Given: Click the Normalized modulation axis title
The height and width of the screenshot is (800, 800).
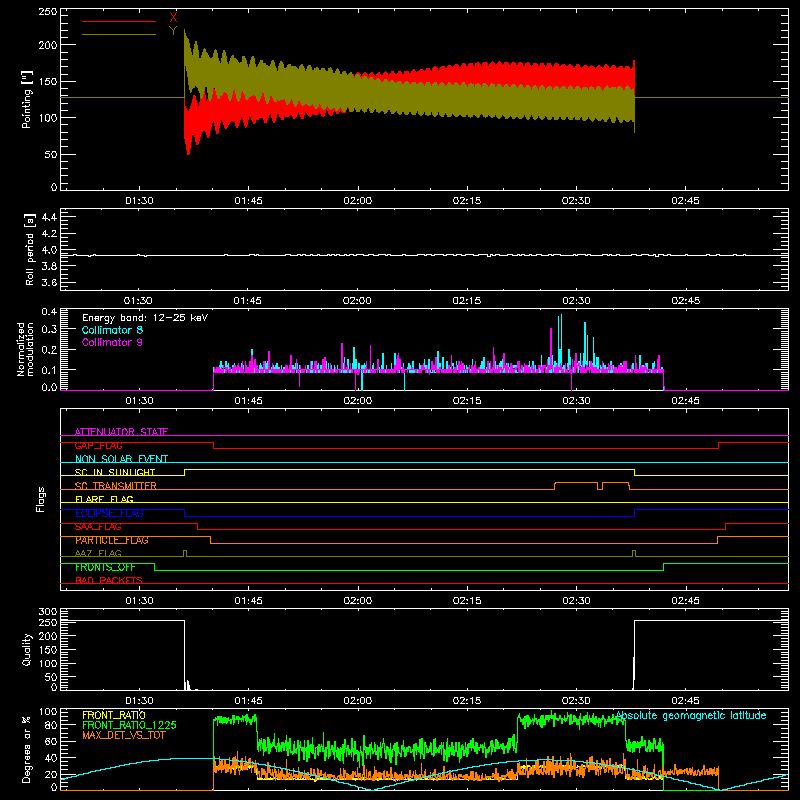Looking at the screenshot, I should click(x=25, y=349).
